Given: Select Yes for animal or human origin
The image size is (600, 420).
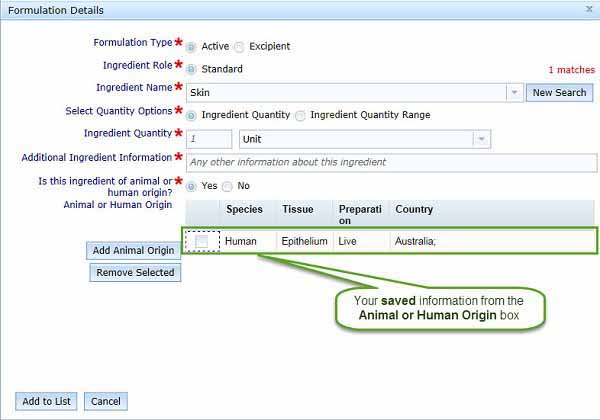Looking at the screenshot, I should [192, 186].
